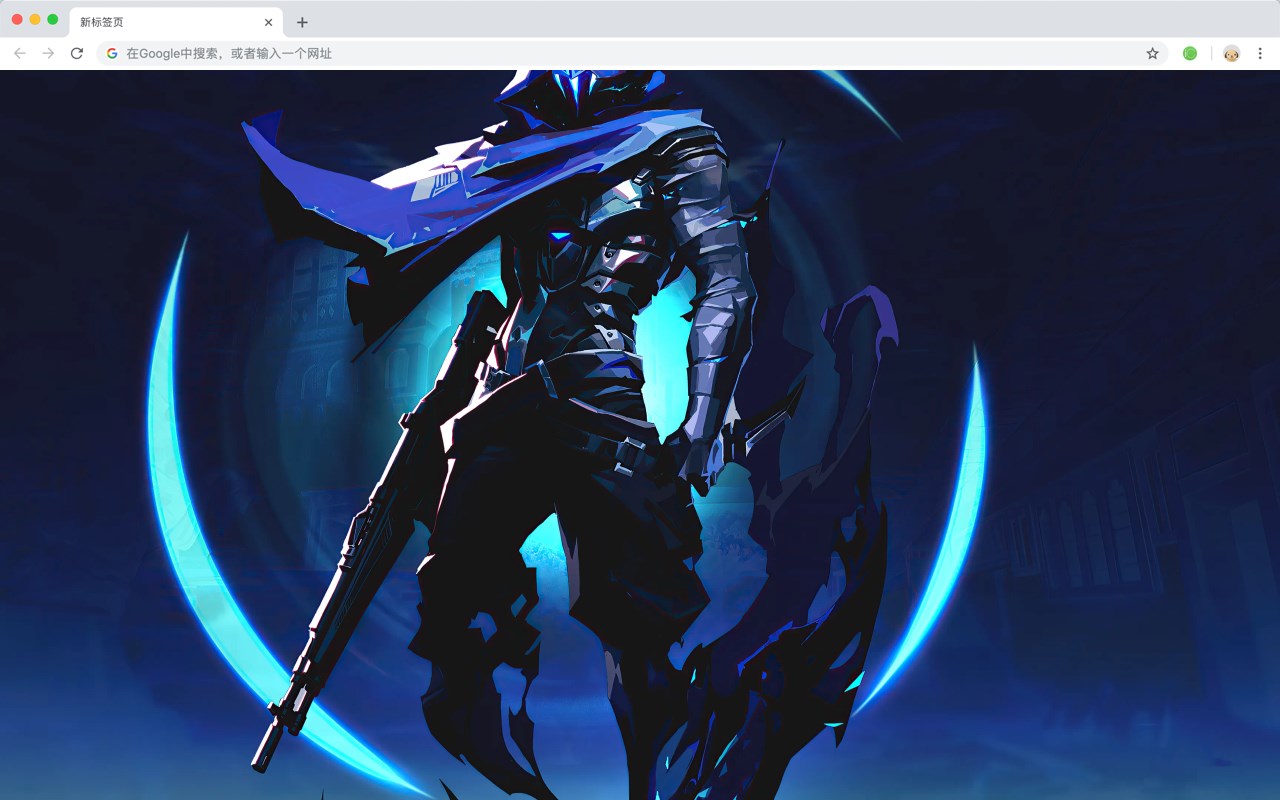
Task: Go back with the back arrow
Action: point(20,53)
